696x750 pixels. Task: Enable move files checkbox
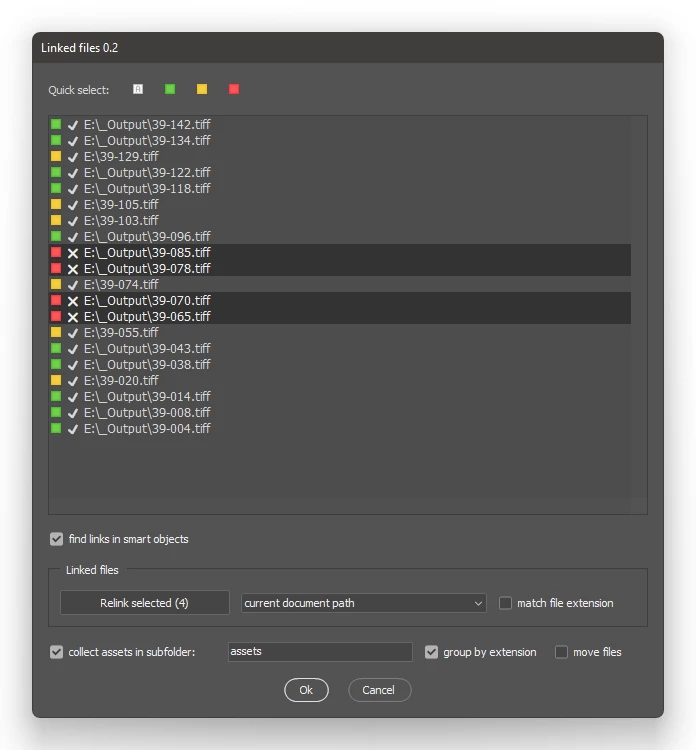tap(561, 652)
